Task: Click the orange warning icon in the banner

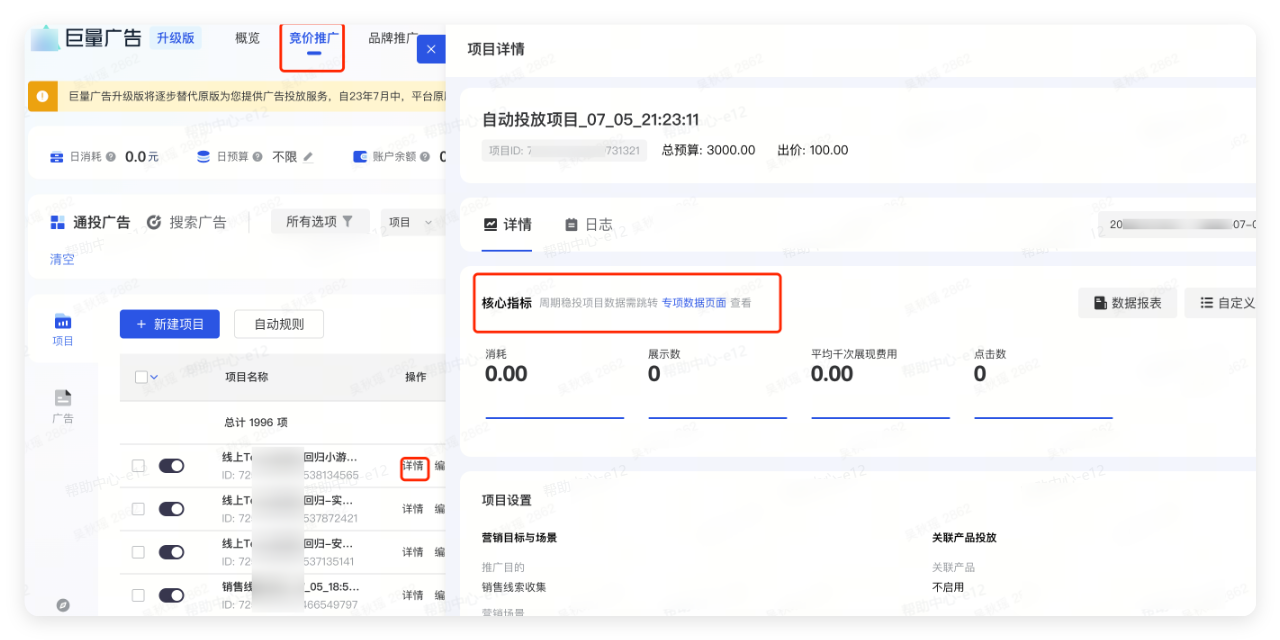Action: 42,96
